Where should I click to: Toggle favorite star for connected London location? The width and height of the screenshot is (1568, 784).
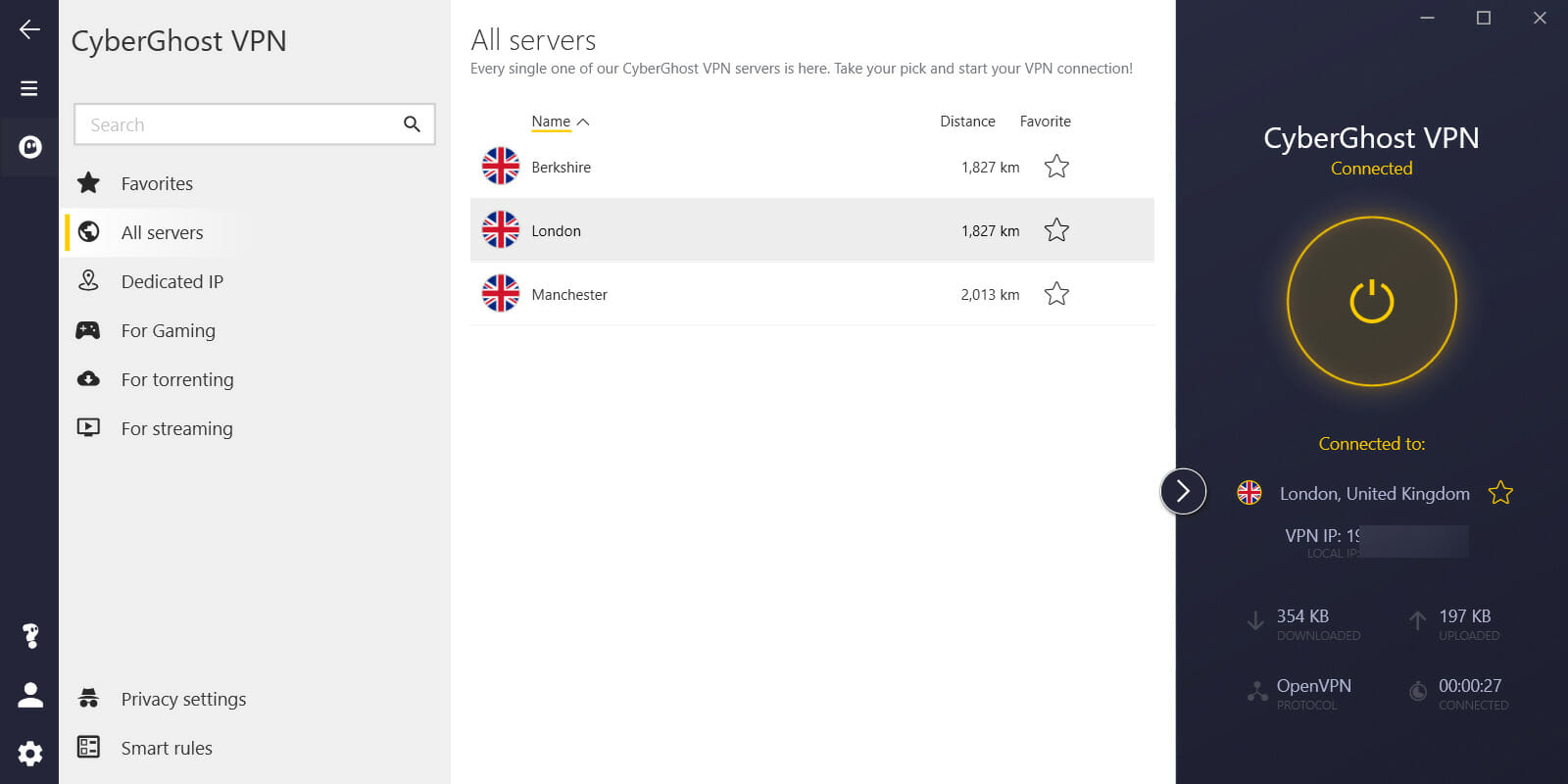1500,493
